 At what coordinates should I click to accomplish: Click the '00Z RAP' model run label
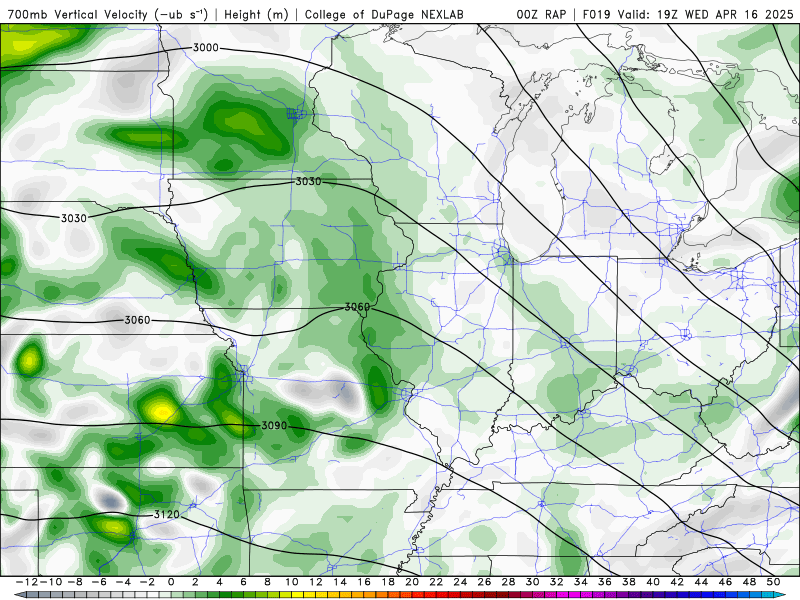click(x=541, y=14)
